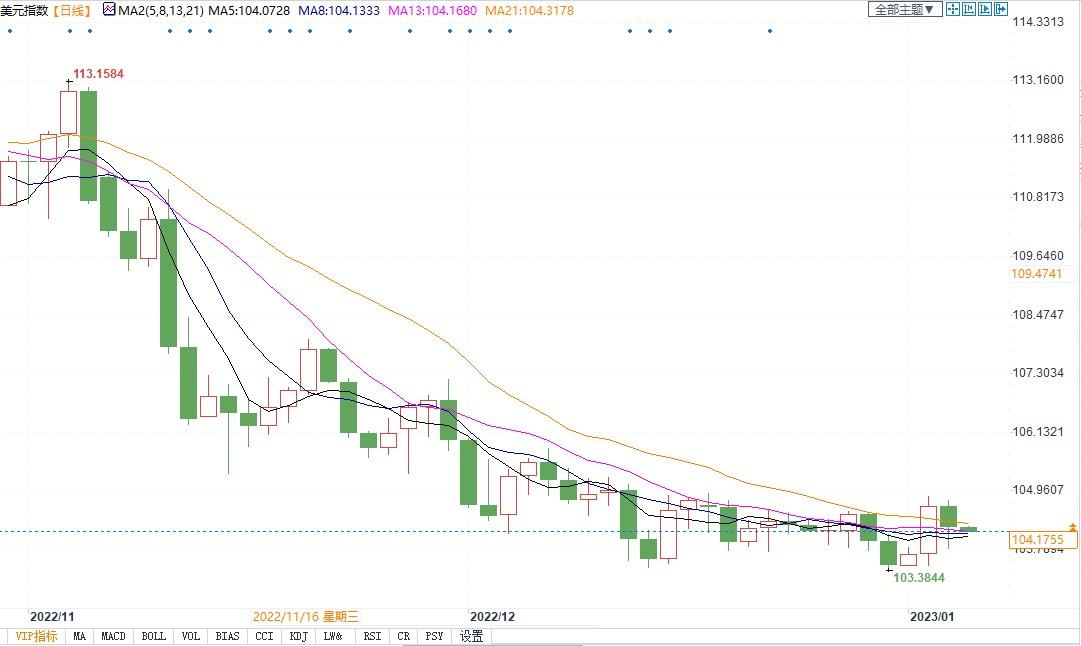This screenshot has width=1081, height=646.
Task: Click the 113.1584 high price label
Action: coord(98,74)
